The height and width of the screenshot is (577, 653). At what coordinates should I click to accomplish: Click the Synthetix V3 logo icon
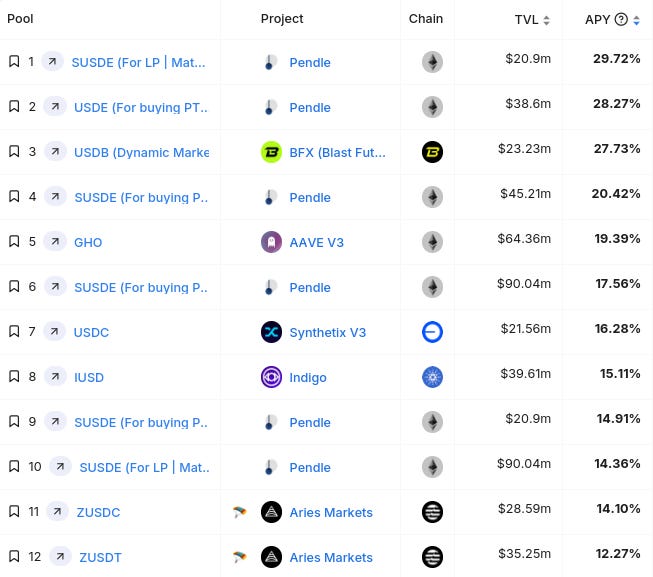(271, 332)
